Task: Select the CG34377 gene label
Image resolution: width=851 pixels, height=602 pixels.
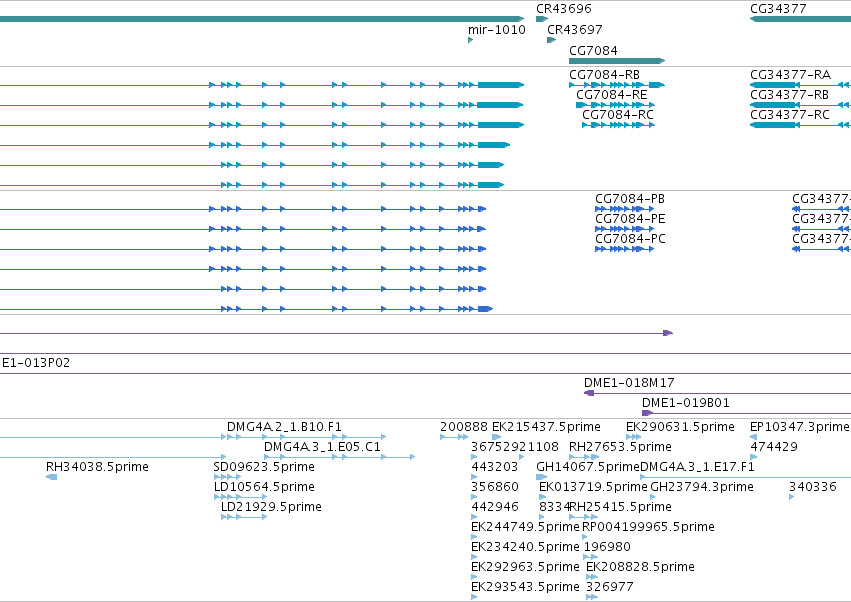Action: click(x=778, y=9)
